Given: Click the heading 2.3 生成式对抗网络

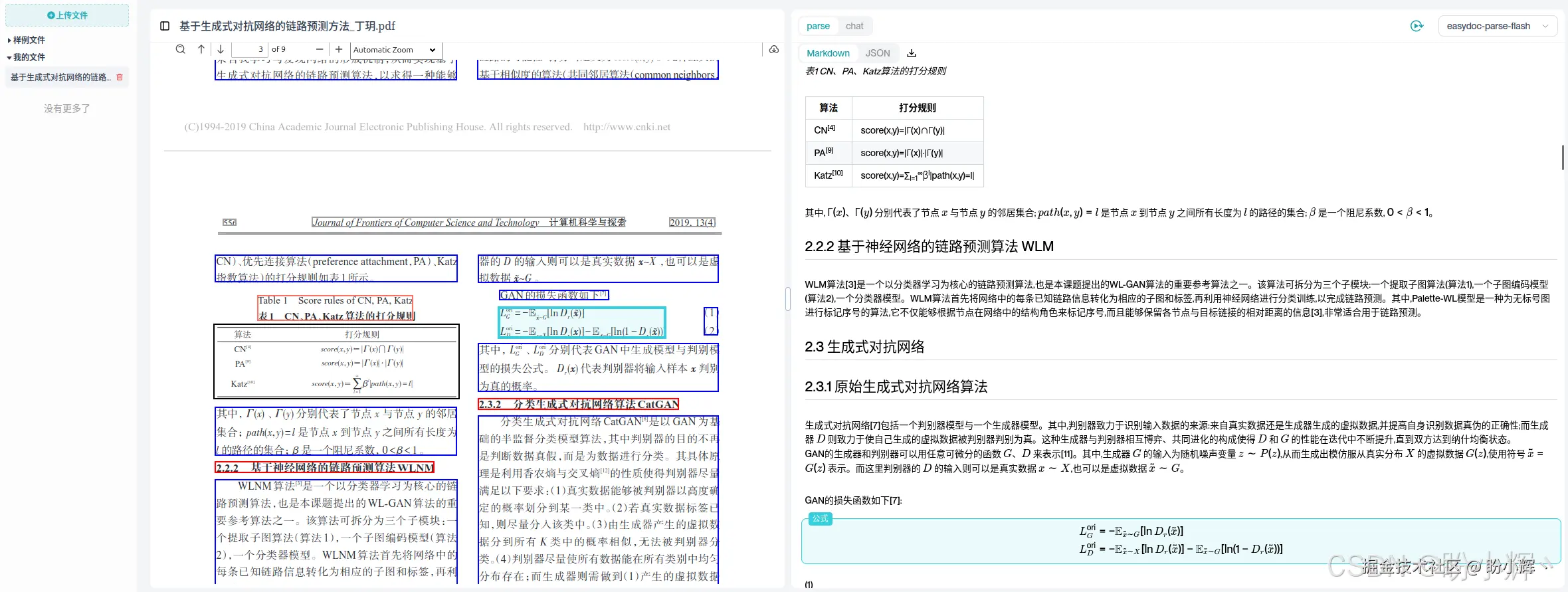Looking at the screenshot, I should pos(864,347).
